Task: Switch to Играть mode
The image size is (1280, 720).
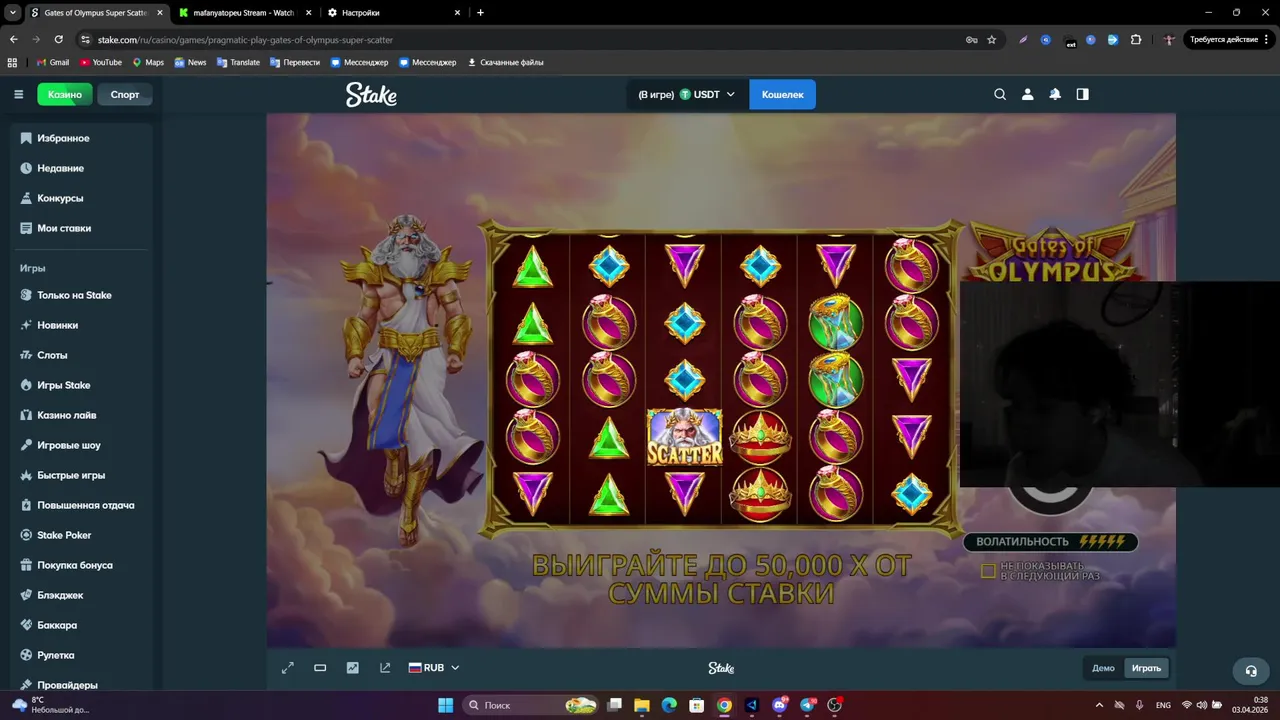Action: click(x=1146, y=668)
